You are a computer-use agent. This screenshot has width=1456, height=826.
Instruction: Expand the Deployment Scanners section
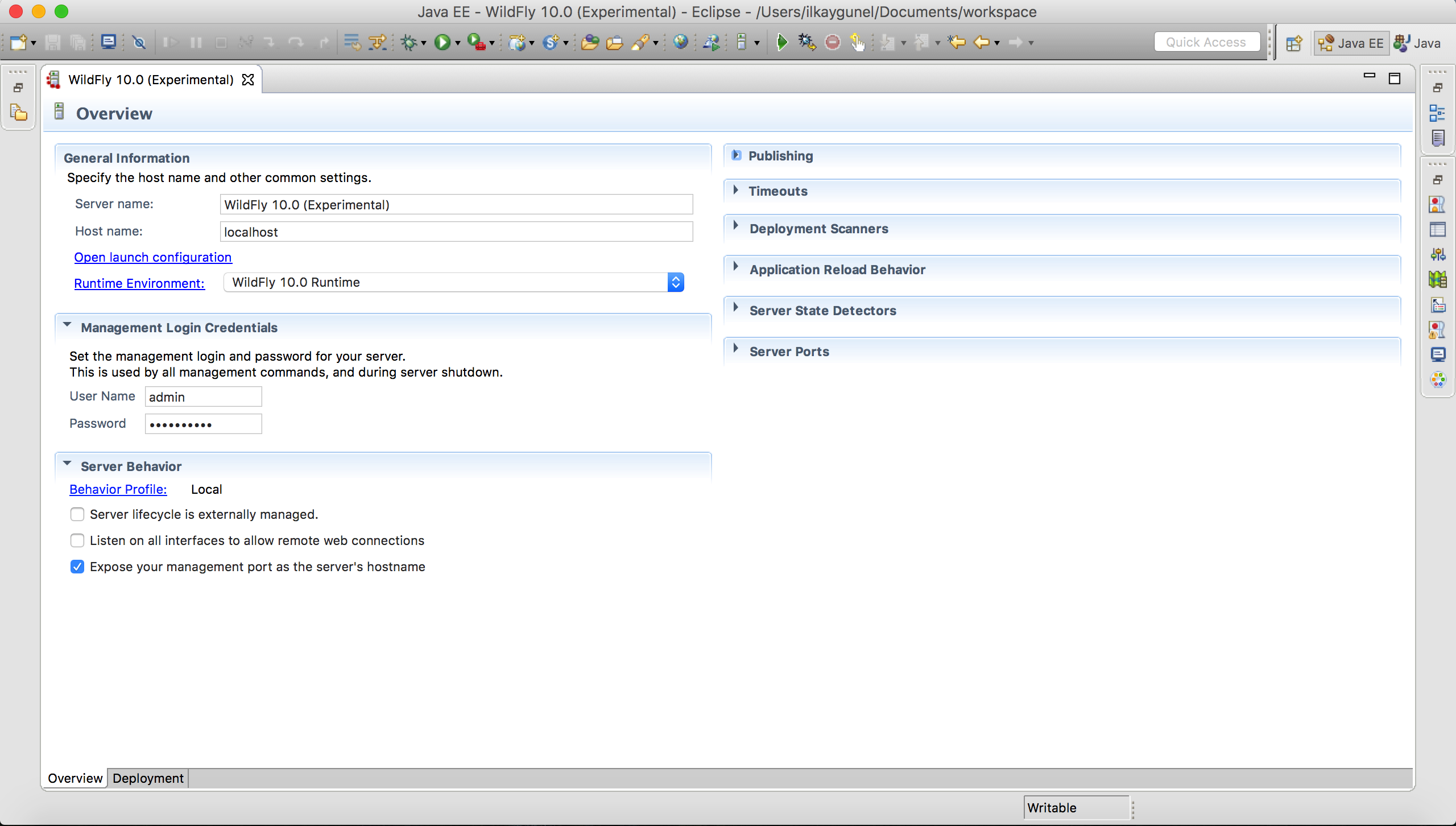pos(736,225)
